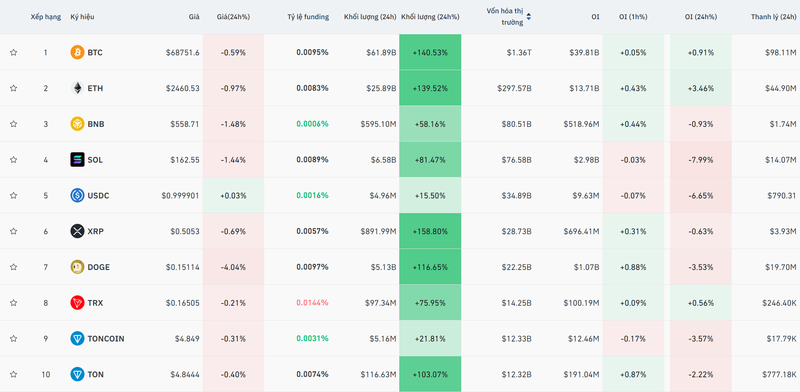Click the Bitcoin BTC coin icon
The image size is (800, 392).
[77, 53]
